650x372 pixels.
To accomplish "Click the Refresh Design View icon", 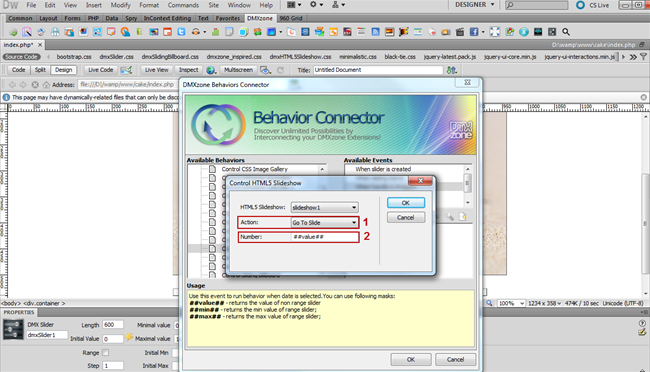I will pyautogui.click(x=281, y=70).
